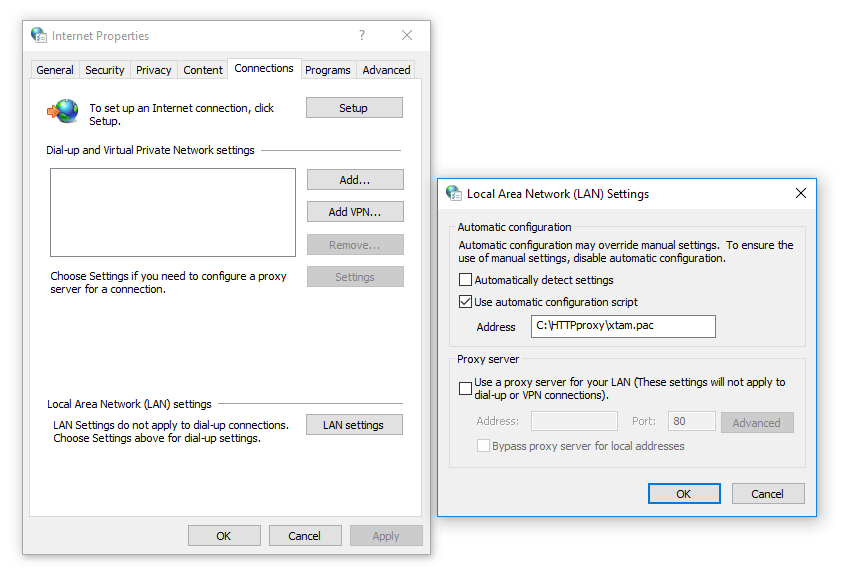845x581 pixels.
Task: Confirm LAN Settings with the OK button
Action: coord(684,493)
